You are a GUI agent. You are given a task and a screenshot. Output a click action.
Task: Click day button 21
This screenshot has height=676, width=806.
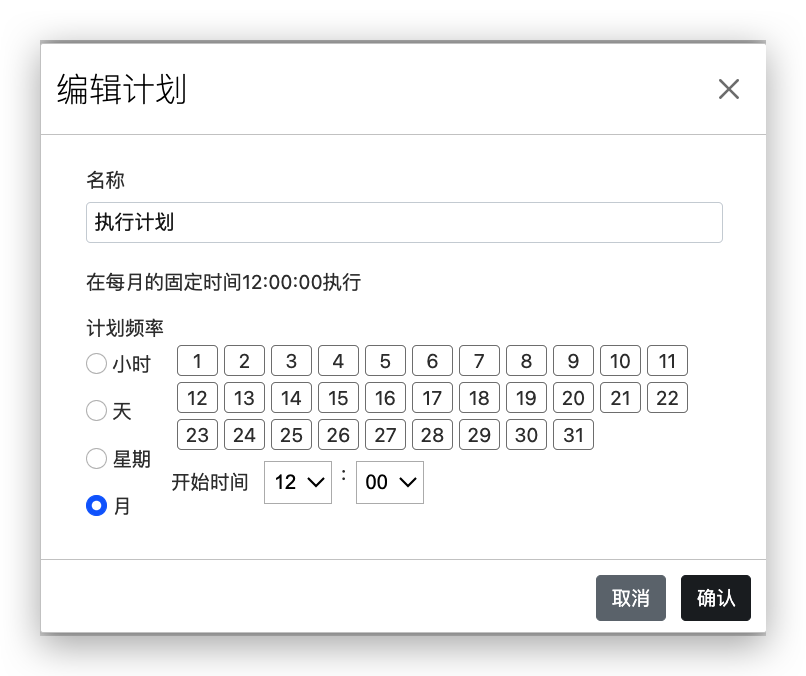point(620,398)
